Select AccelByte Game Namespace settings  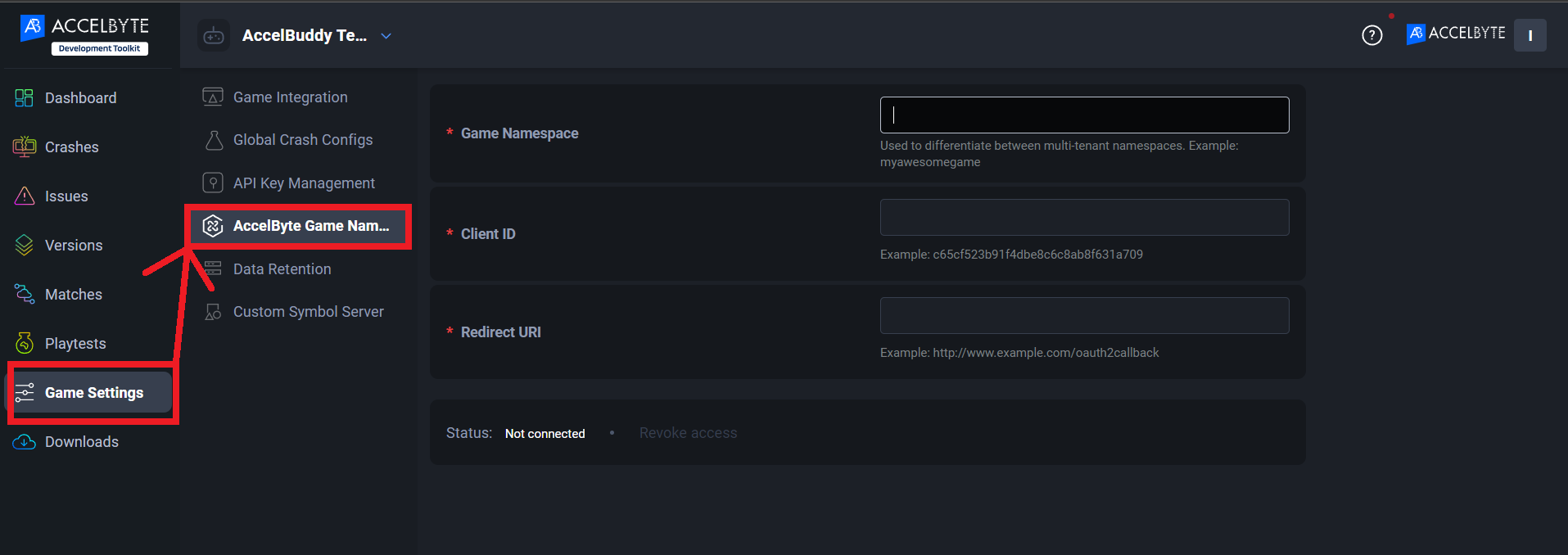299,226
